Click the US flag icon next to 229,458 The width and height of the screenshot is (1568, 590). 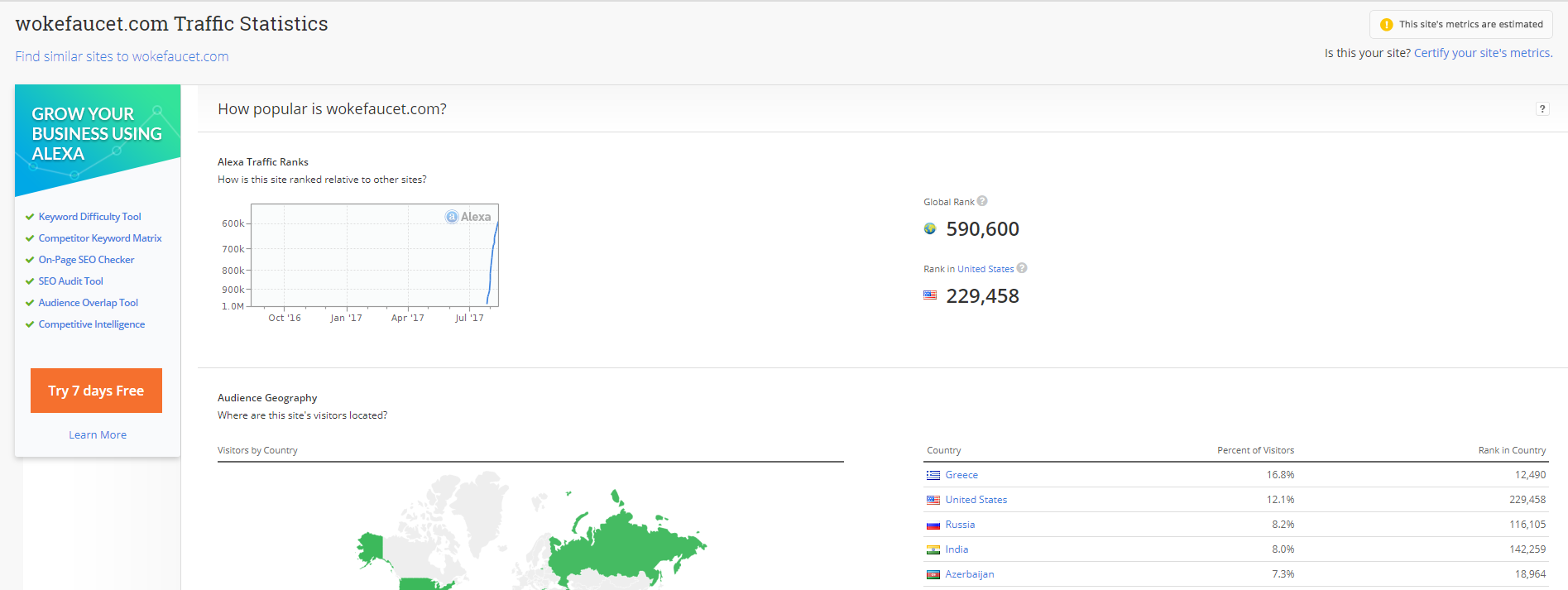coord(930,295)
